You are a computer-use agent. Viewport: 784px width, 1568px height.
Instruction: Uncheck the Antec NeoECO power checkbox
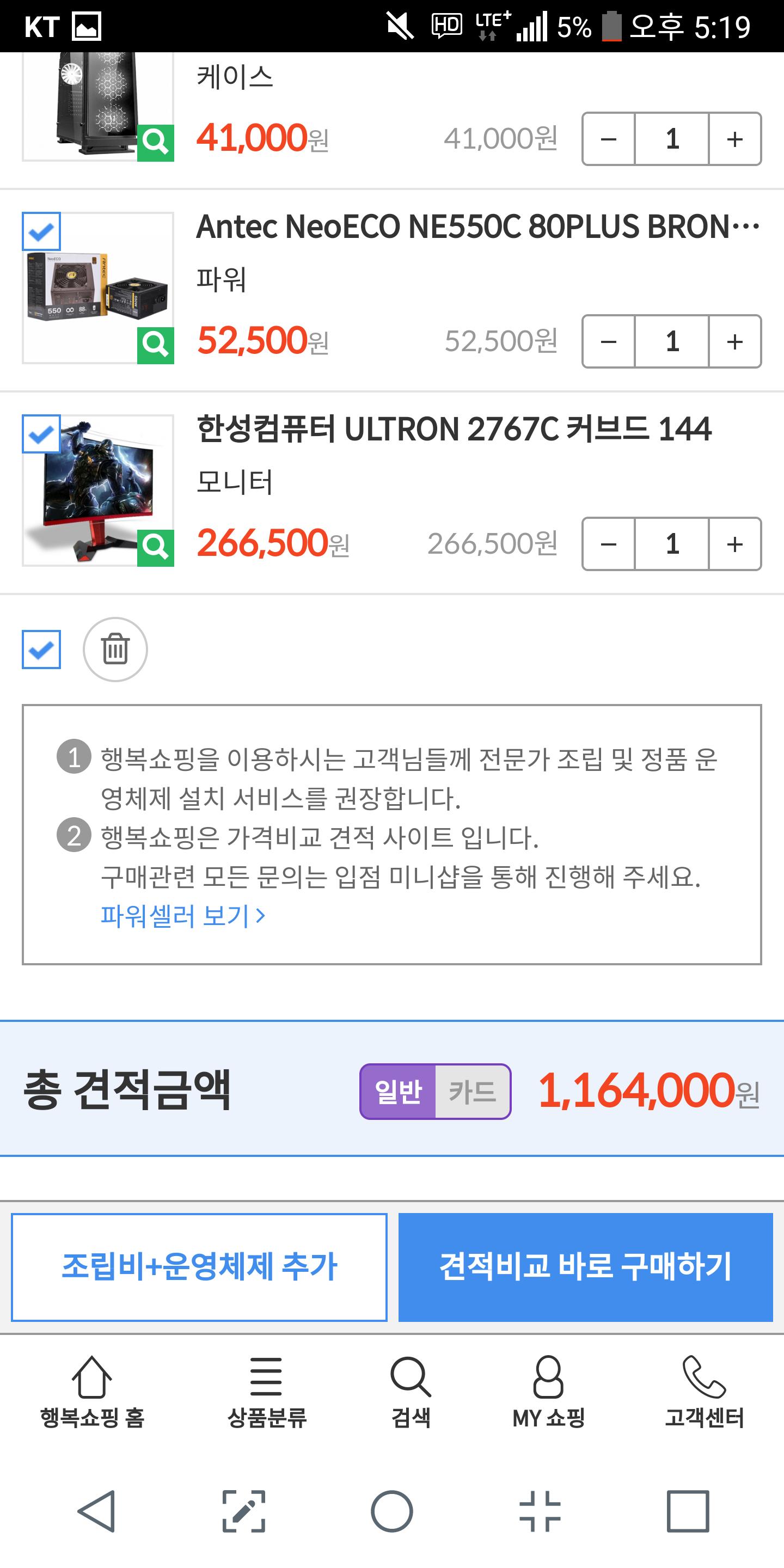[41, 231]
